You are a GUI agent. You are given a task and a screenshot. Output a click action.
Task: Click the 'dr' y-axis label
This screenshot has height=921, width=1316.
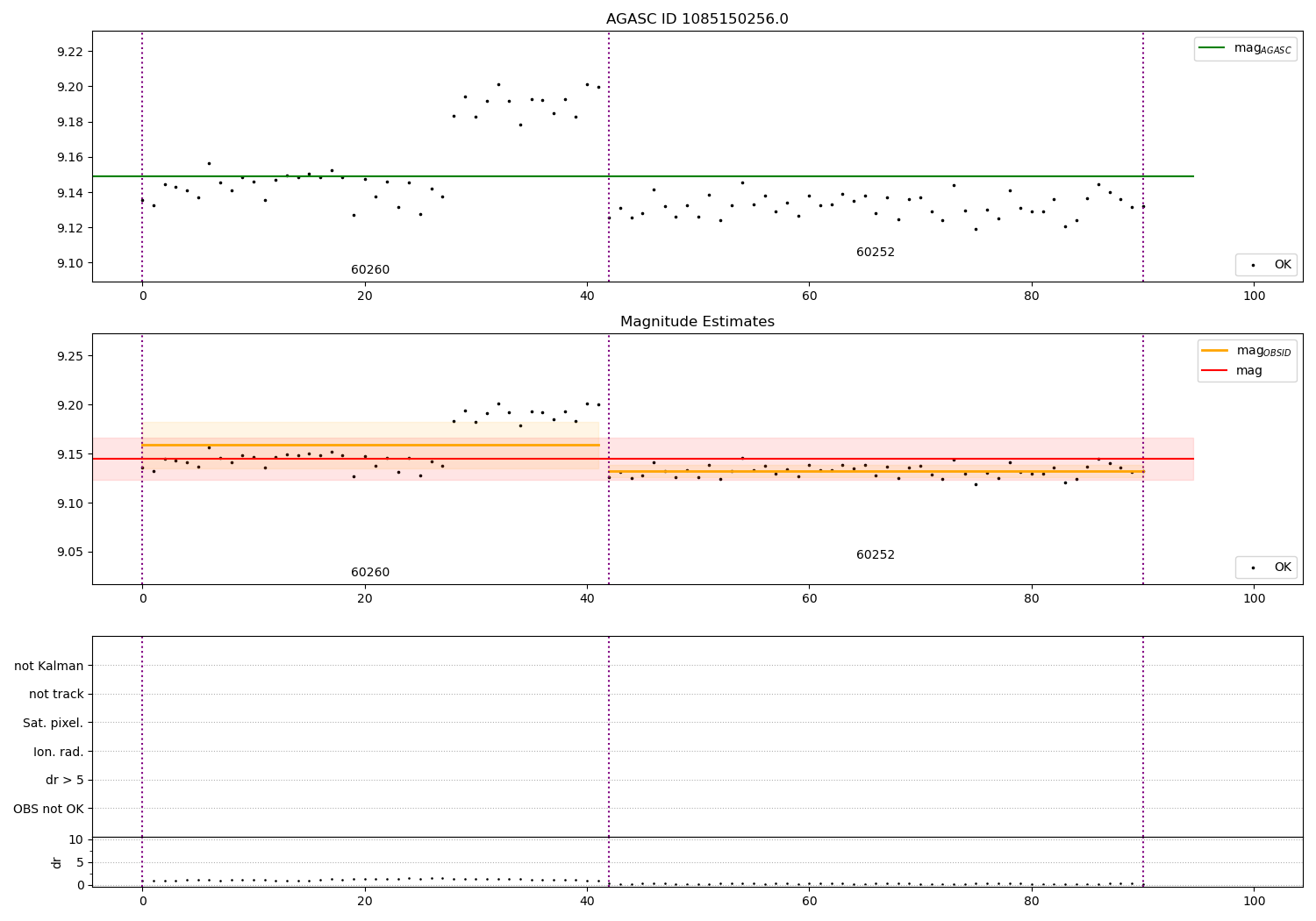(x=57, y=862)
